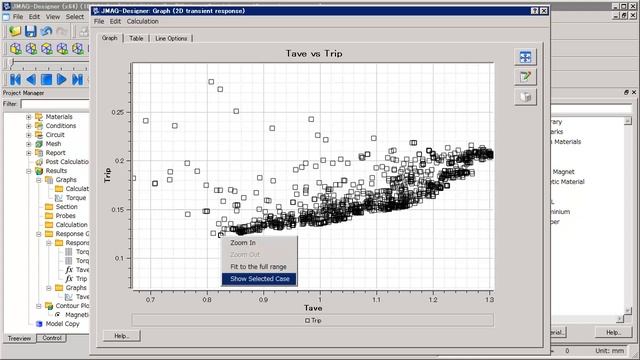Open a project with the folder icon
The height and width of the screenshot is (360, 640).
[15, 31]
